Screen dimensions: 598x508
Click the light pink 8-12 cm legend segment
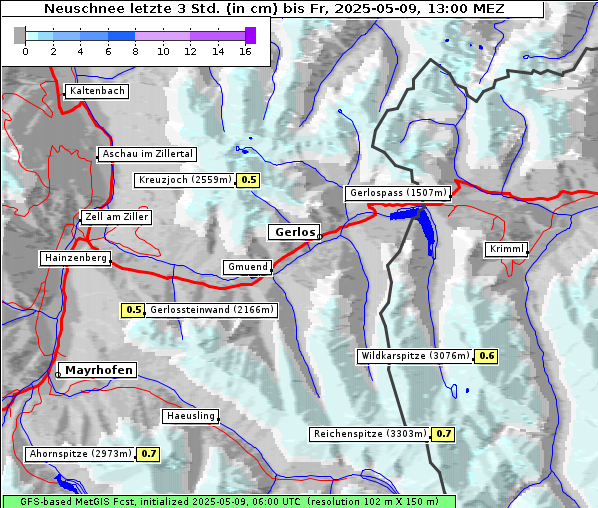click(162, 37)
